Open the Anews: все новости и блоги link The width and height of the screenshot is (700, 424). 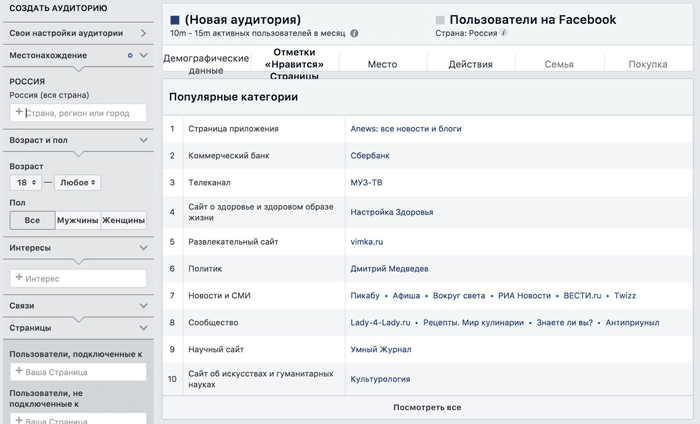coord(406,129)
